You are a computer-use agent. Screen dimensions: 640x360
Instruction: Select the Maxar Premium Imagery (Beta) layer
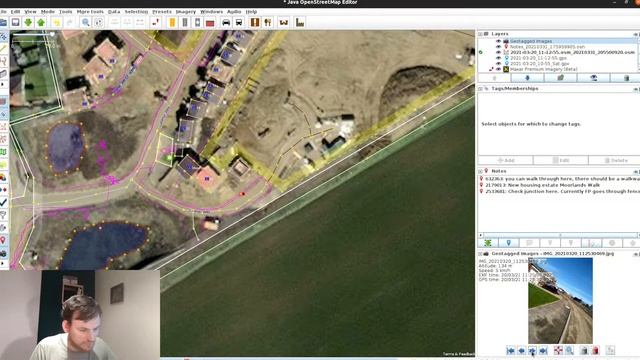(544, 69)
